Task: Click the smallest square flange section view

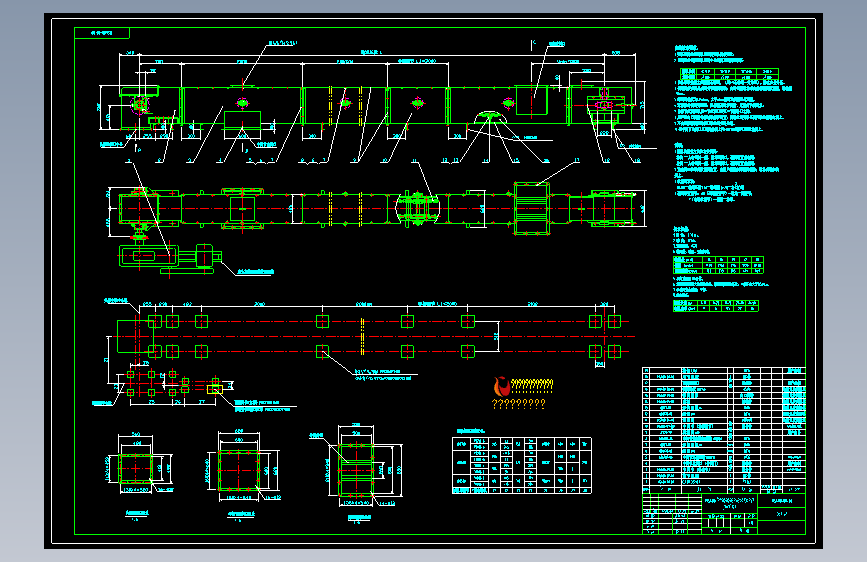Action: 135,469
